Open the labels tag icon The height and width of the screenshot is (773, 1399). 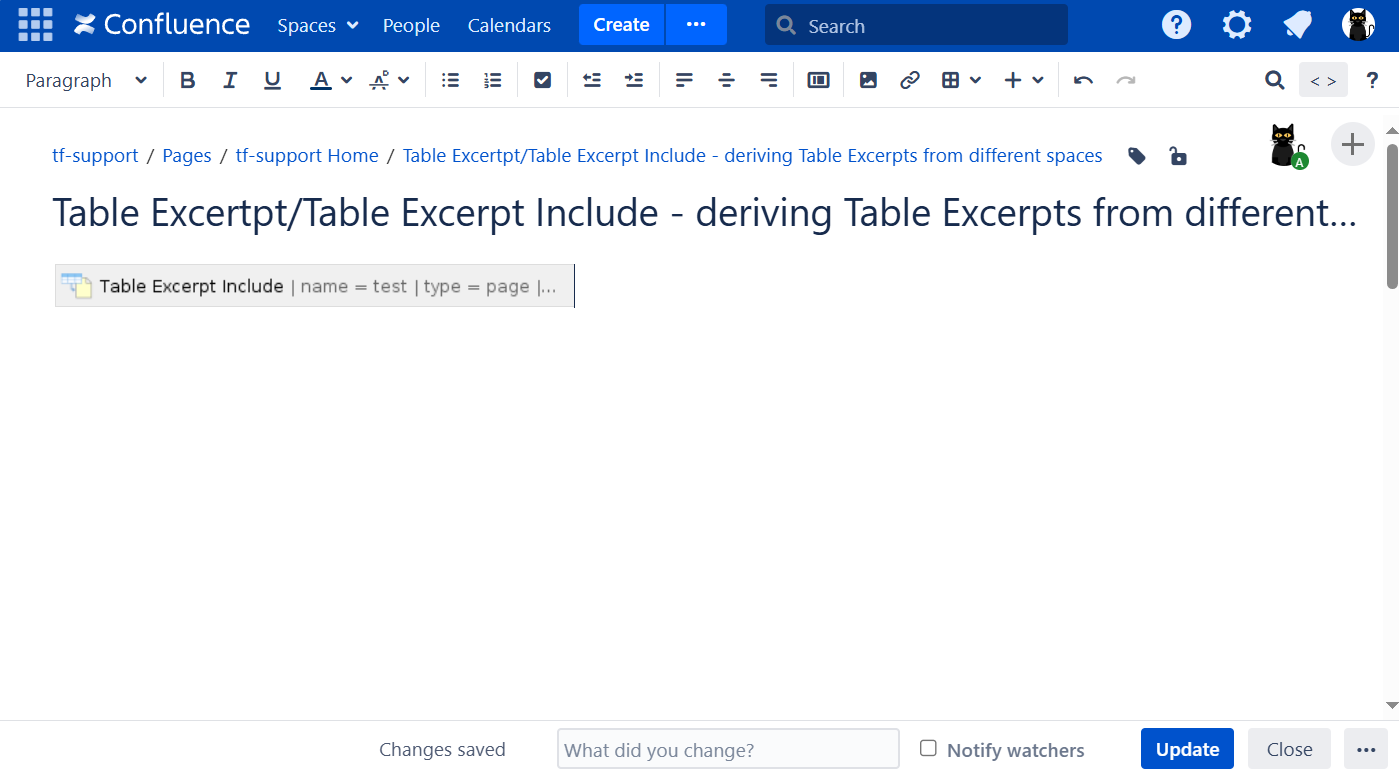(x=1137, y=156)
